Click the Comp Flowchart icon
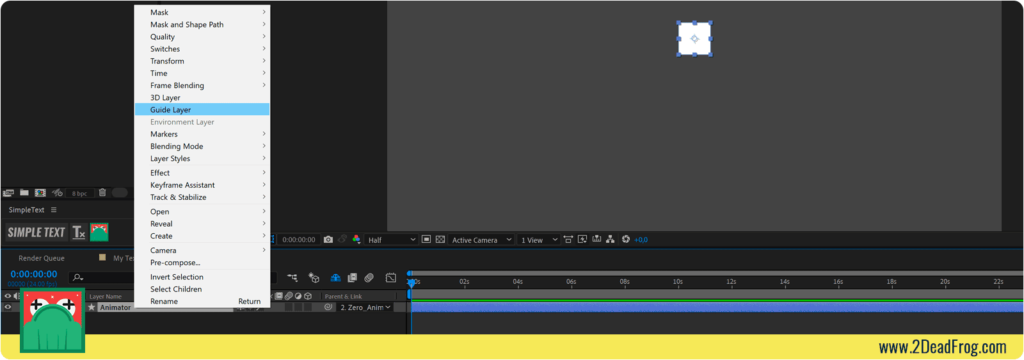1024x360 pixels. coord(611,240)
